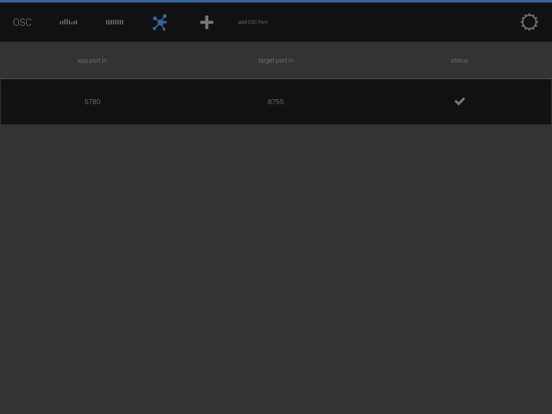552x414 pixels.
Task: Click empty gray panel below port row
Action: coord(276,269)
